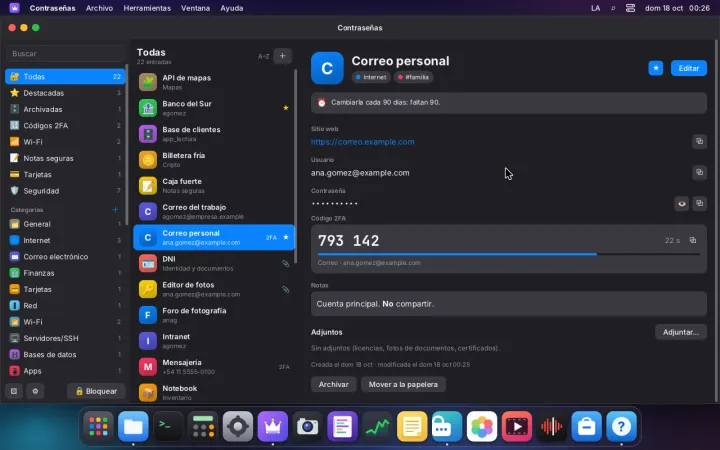Click the entry list scrollbar

[296, 166]
